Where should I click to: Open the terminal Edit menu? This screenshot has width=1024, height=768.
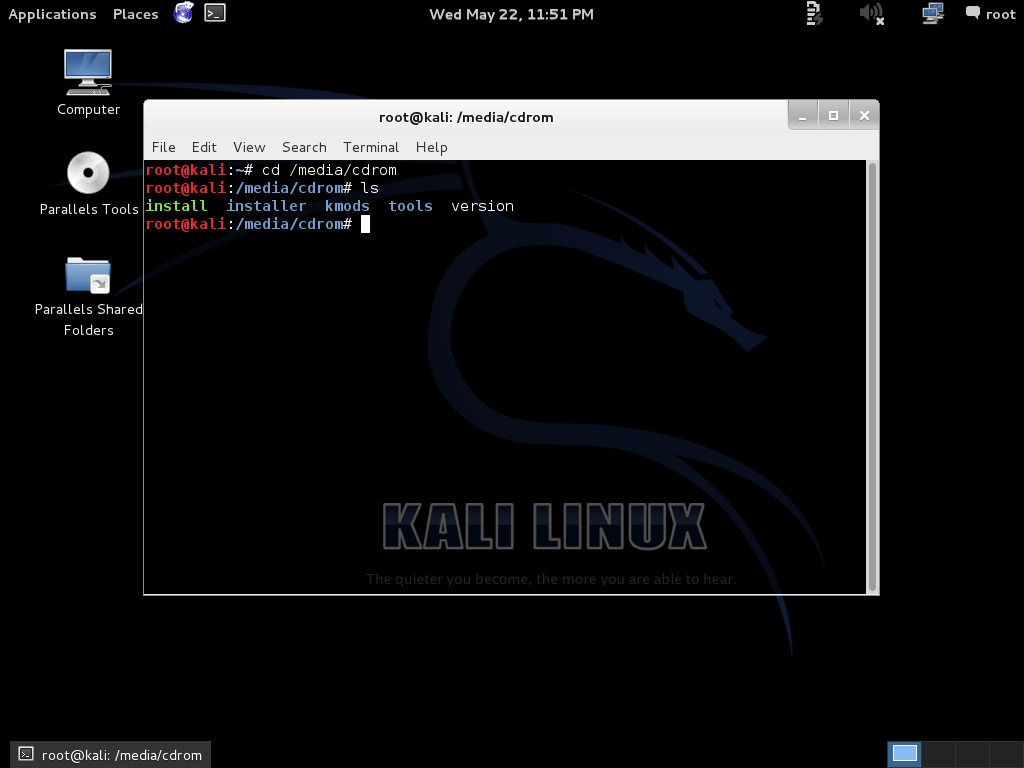click(x=204, y=148)
